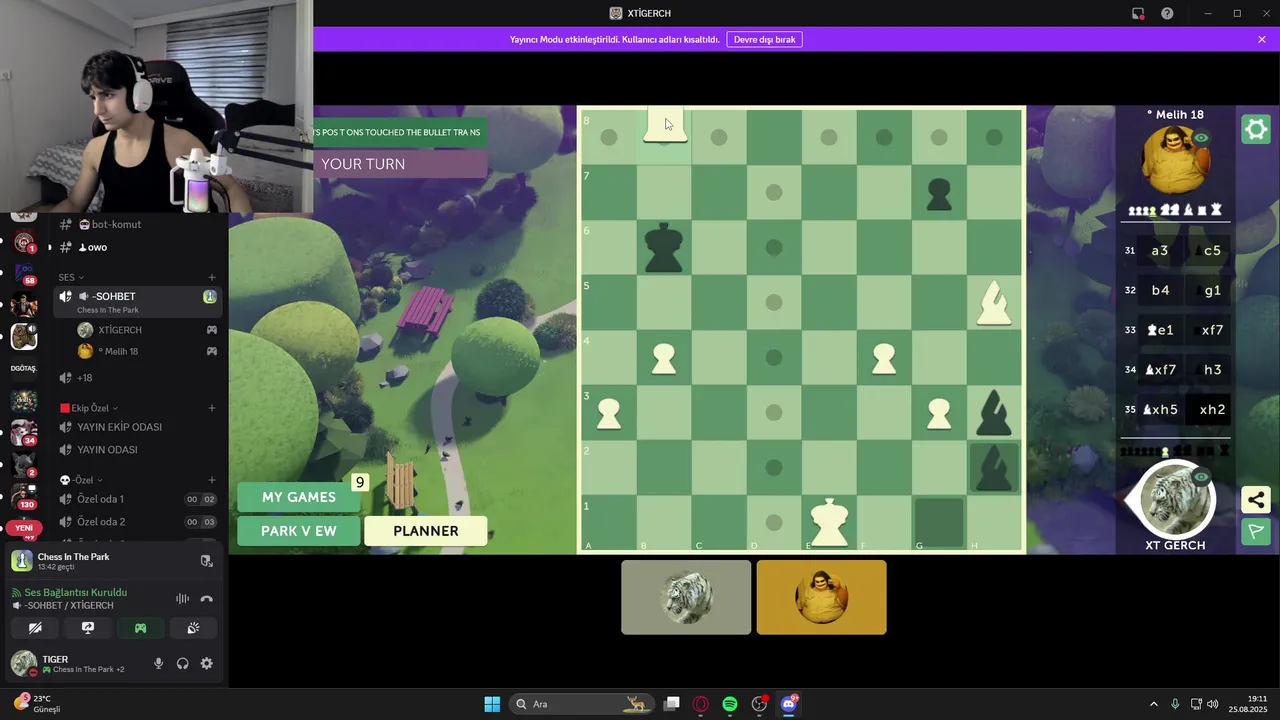Open the chess game settings gear
Screen dimensions: 1280x720
1256,129
